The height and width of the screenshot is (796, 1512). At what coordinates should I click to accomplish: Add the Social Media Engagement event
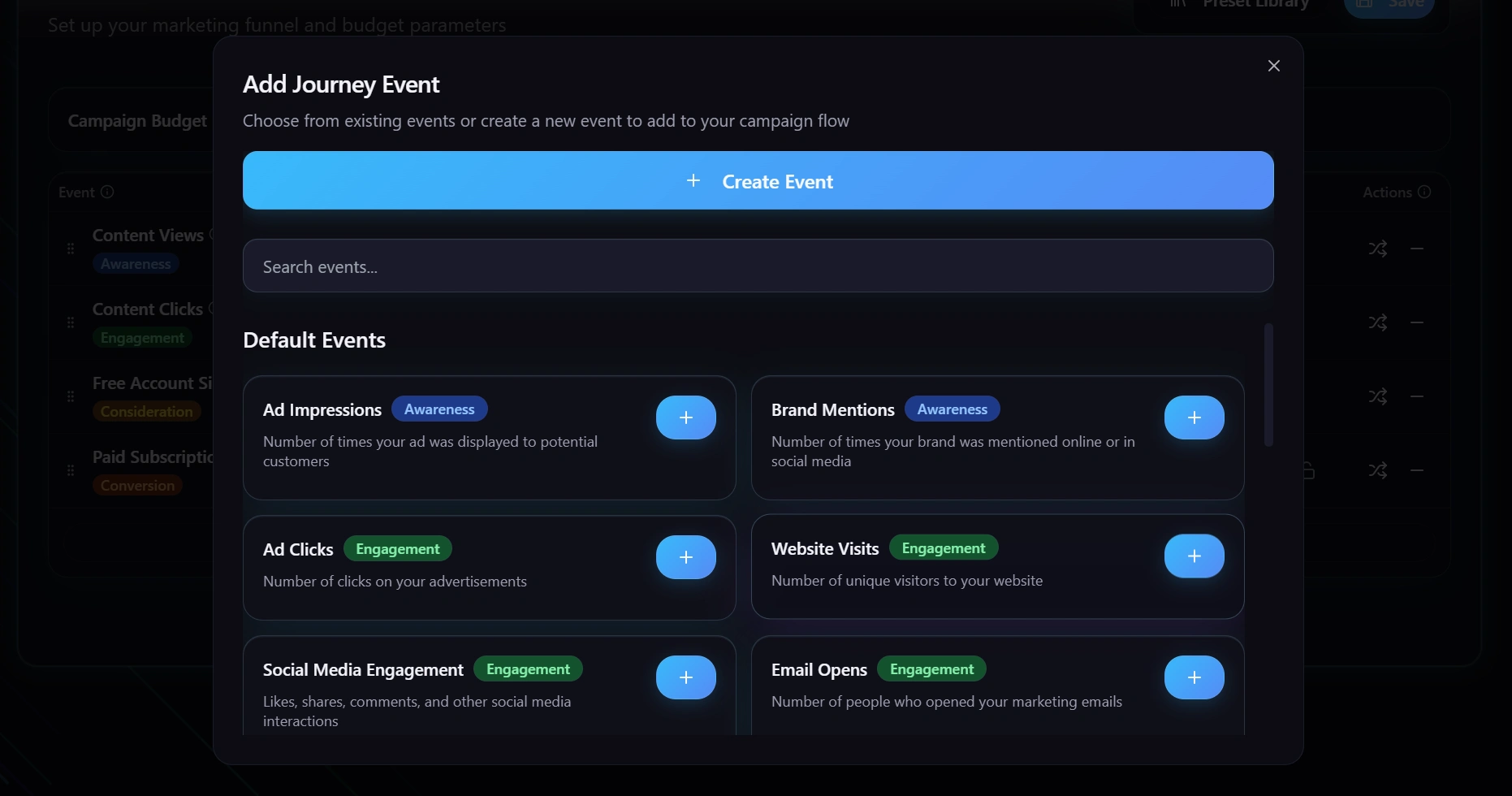click(x=685, y=677)
